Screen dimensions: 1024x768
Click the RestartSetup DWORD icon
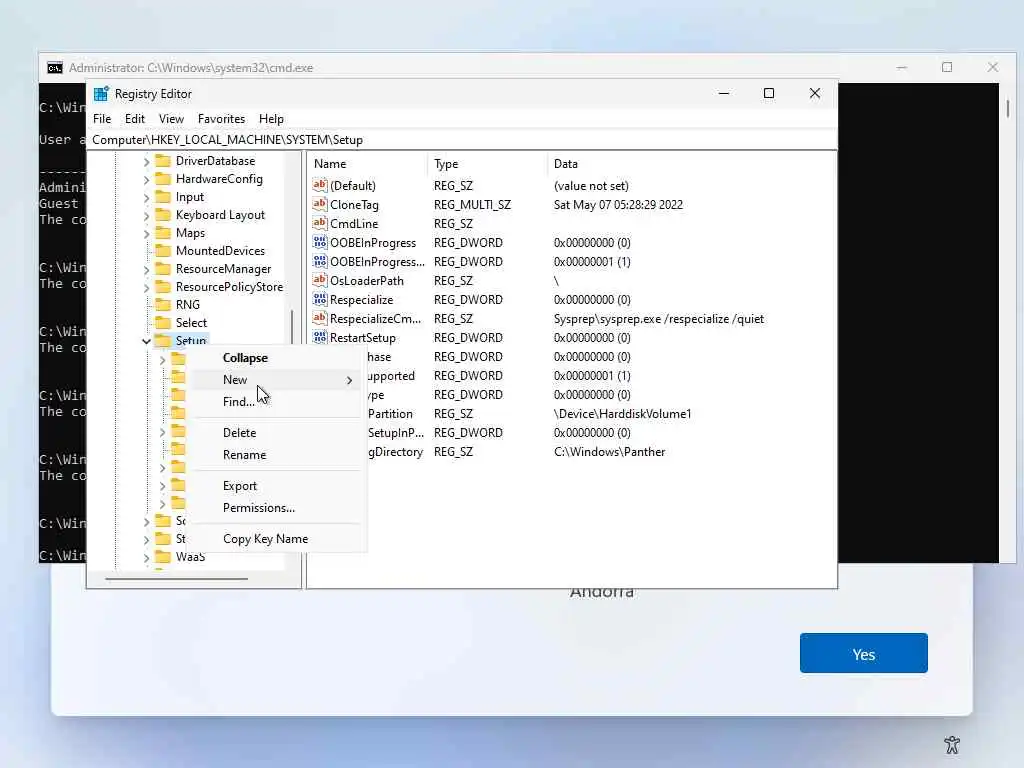[x=319, y=338]
